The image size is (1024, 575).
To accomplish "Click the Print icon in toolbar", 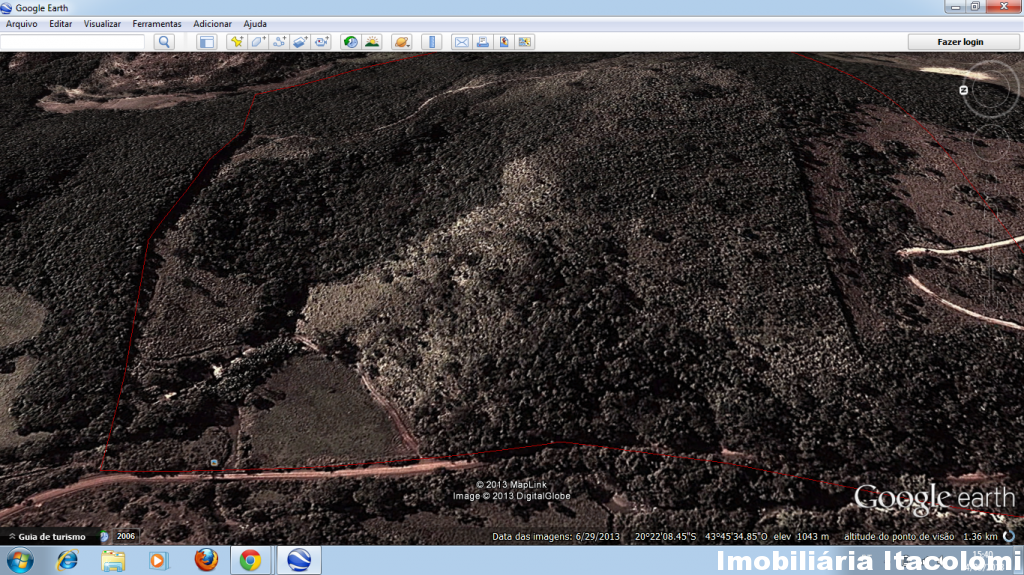I will pyautogui.click(x=483, y=42).
